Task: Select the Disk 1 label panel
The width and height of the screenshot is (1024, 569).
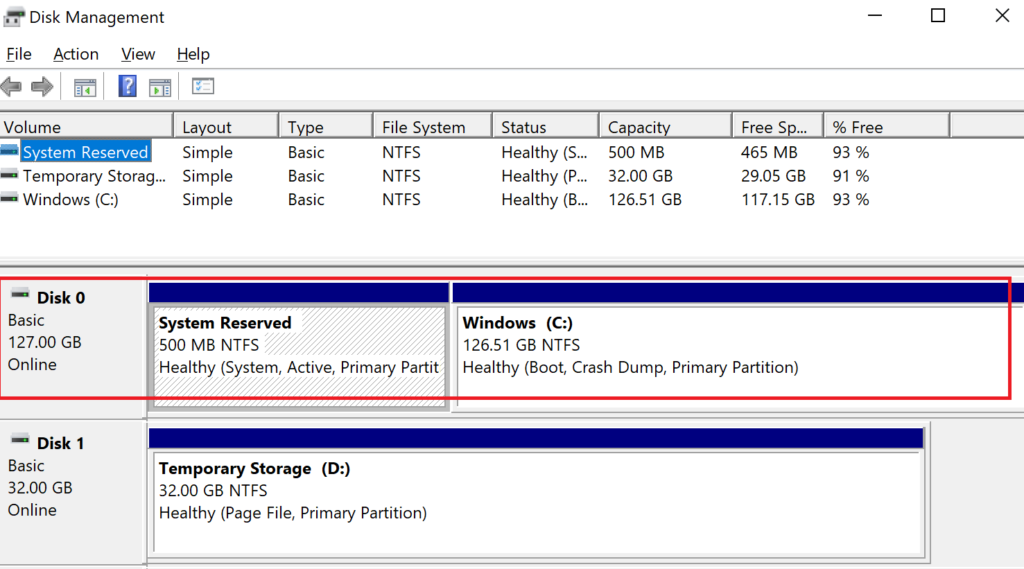Action: pyautogui.click(x=73, y=493)
